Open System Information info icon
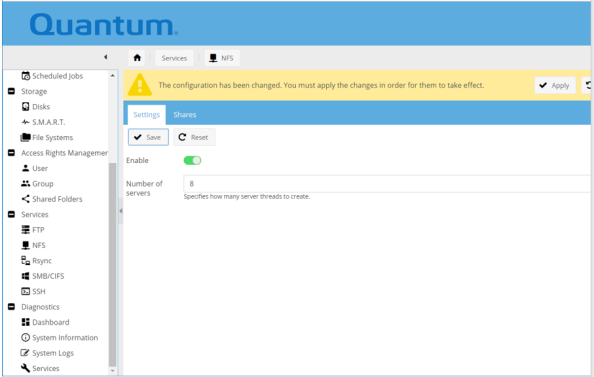Screen dimensions: 594x377 pyautogui.click(x=25, y=337)
